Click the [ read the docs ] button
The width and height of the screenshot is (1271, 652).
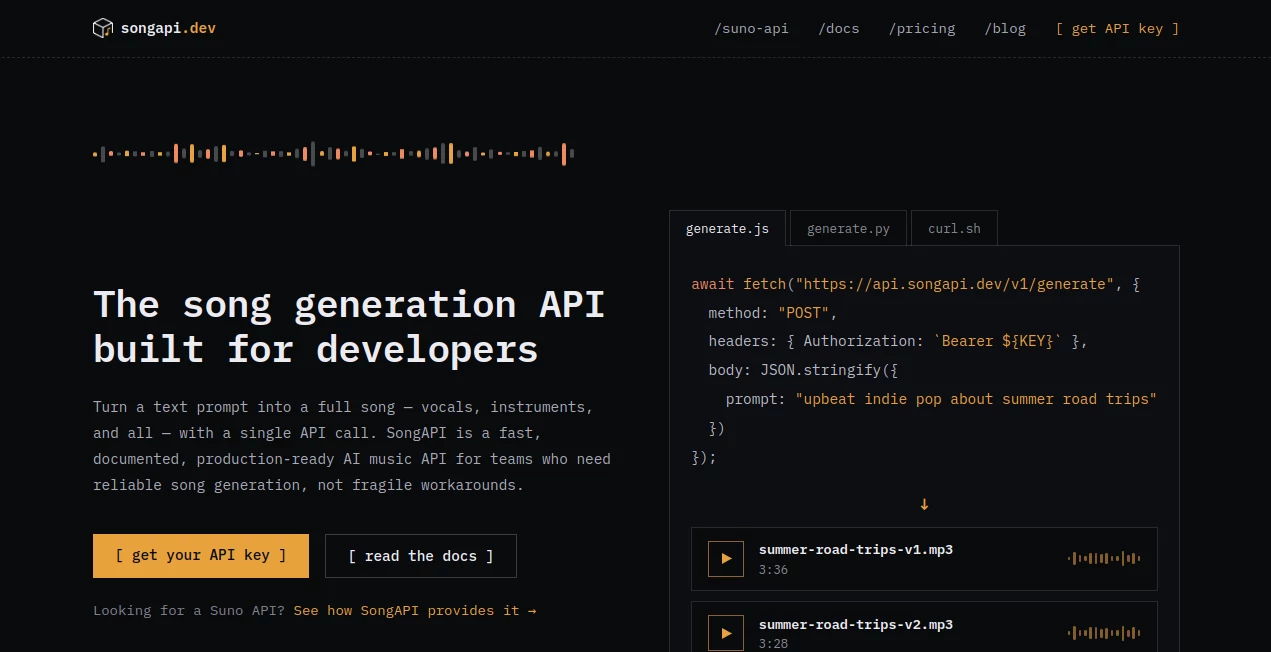click(x=421, y=555)
